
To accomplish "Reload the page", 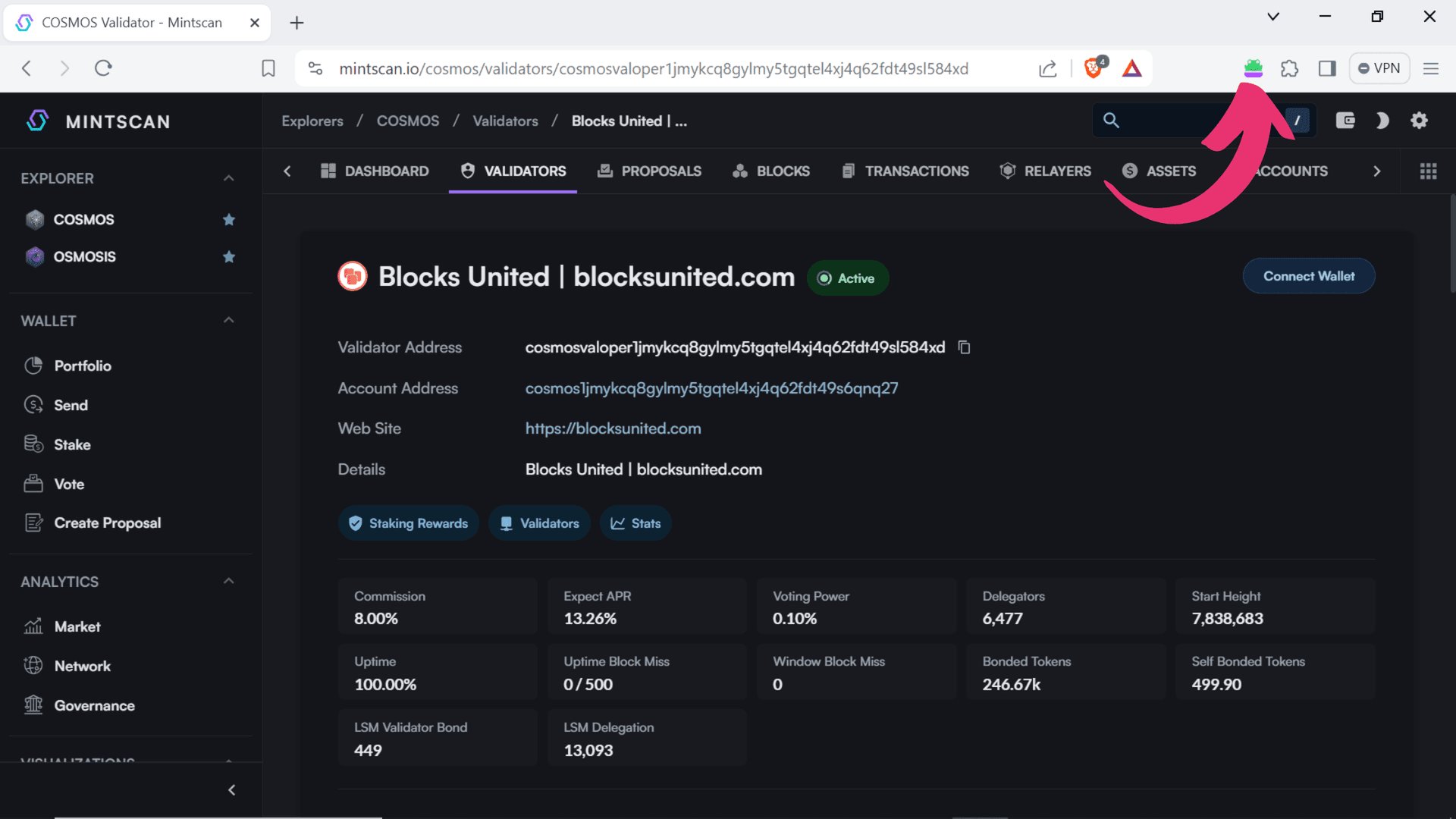I will point(103,69).
